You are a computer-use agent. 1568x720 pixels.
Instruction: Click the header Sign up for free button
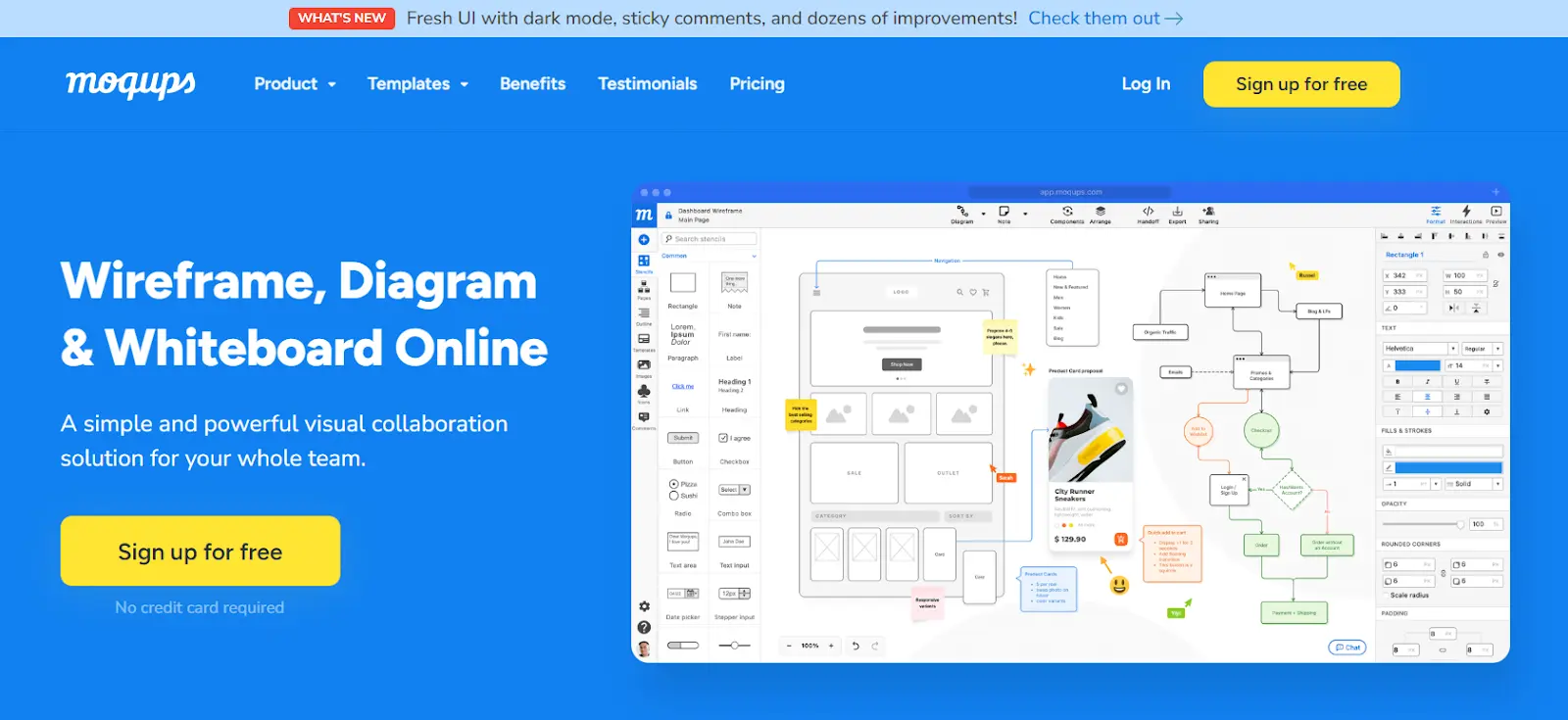point(1301,84)
